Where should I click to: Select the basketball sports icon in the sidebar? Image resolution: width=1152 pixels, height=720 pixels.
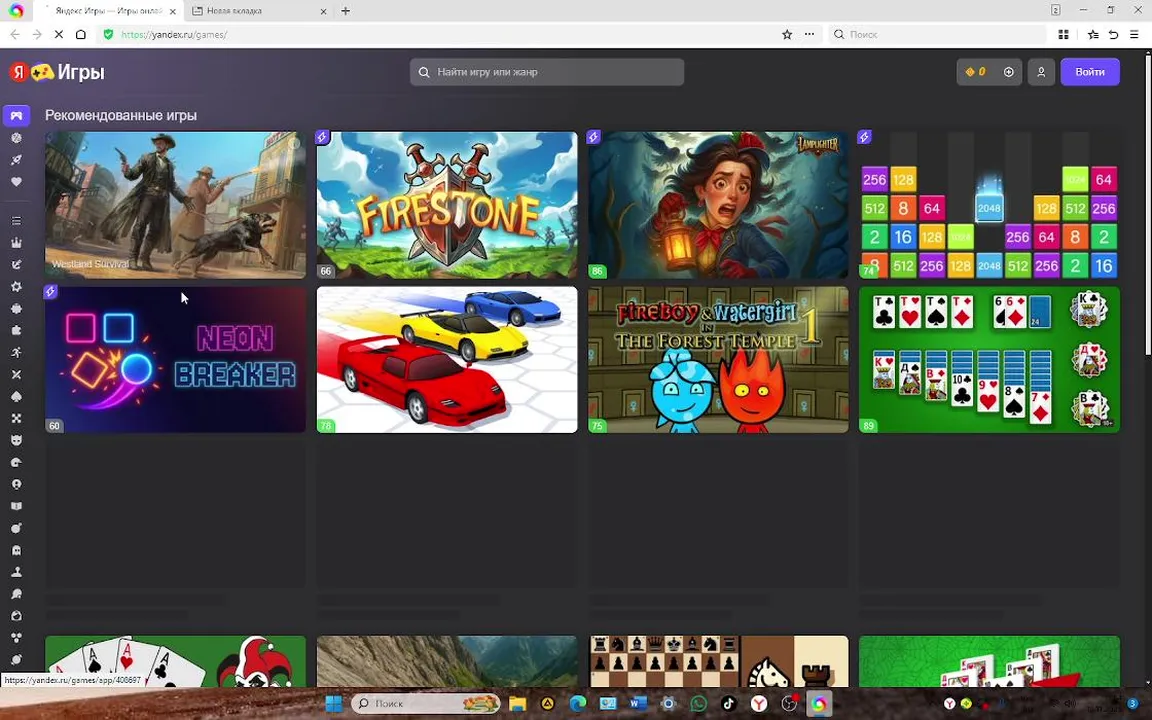pyautogui.click(x=16, y=137)
